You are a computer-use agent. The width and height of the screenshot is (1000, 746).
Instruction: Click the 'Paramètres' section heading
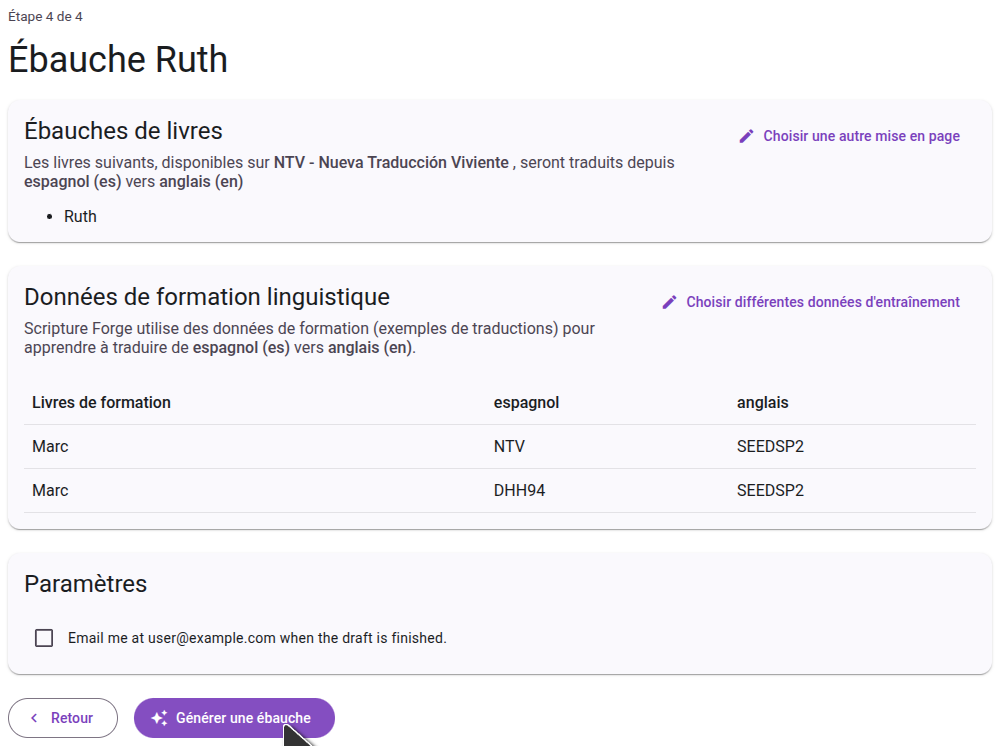(x=85, y=584)
